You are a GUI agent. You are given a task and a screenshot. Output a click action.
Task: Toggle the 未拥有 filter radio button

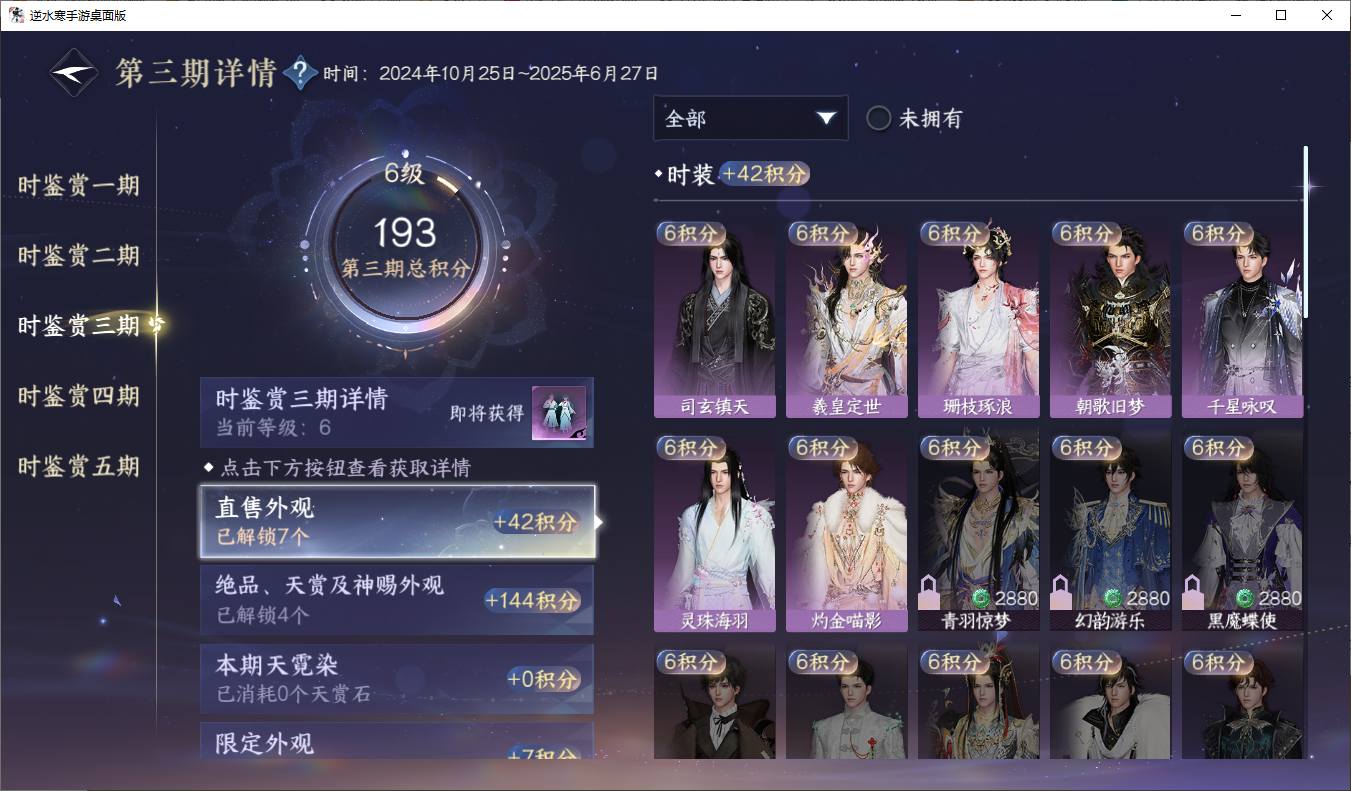[x=878, y=118]
